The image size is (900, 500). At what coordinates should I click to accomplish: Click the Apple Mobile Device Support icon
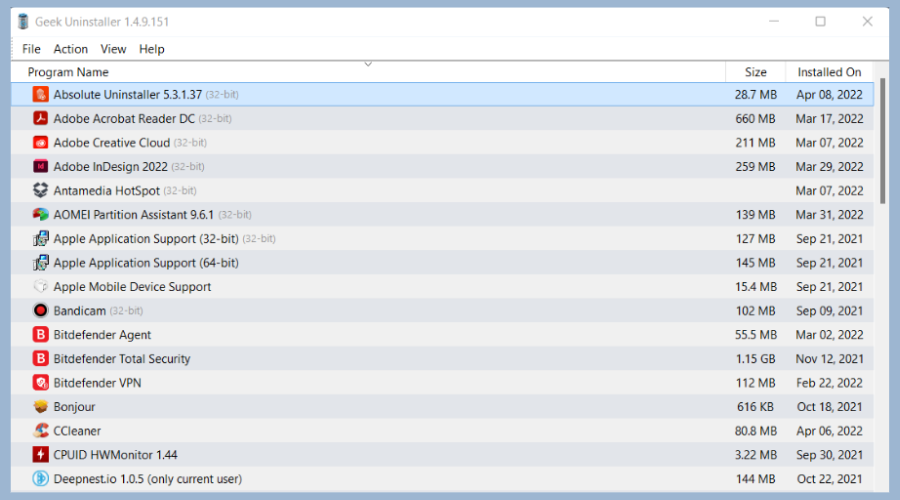click(x=40, y=286)
